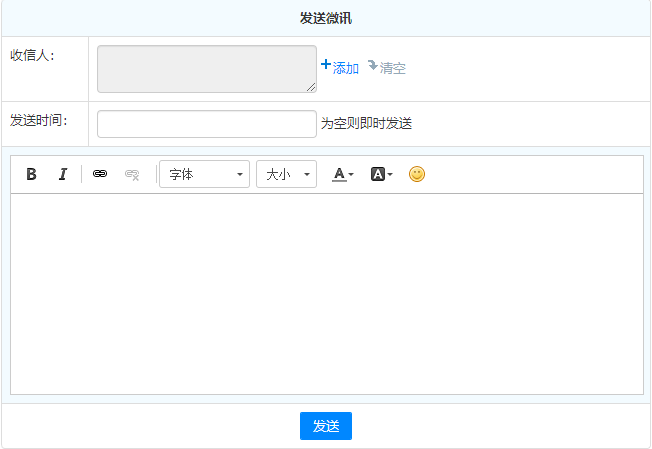Click inside the message editor body

coord(326,293)
